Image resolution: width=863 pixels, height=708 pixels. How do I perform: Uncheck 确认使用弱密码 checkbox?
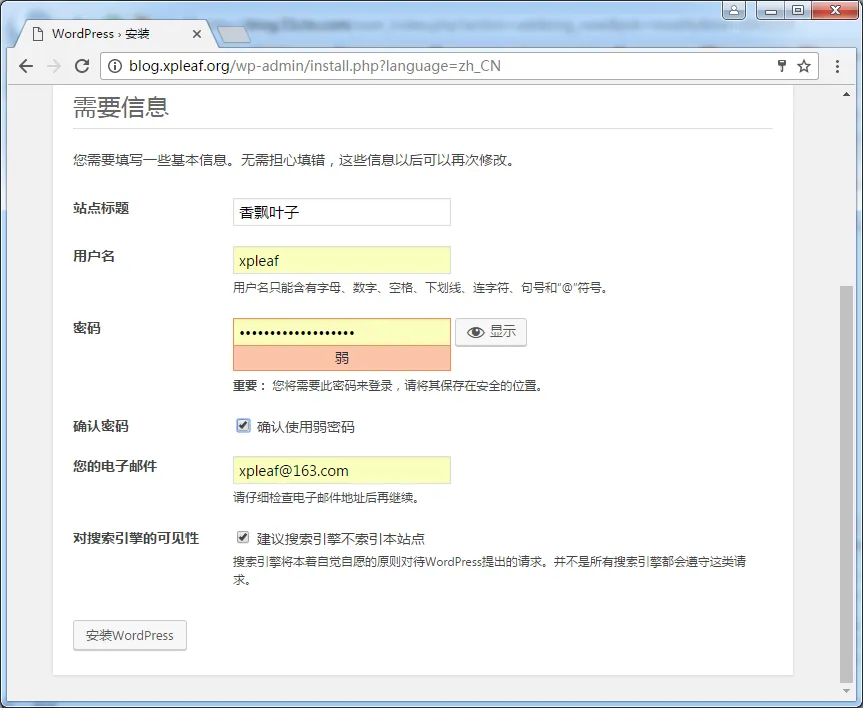(243, 426)
